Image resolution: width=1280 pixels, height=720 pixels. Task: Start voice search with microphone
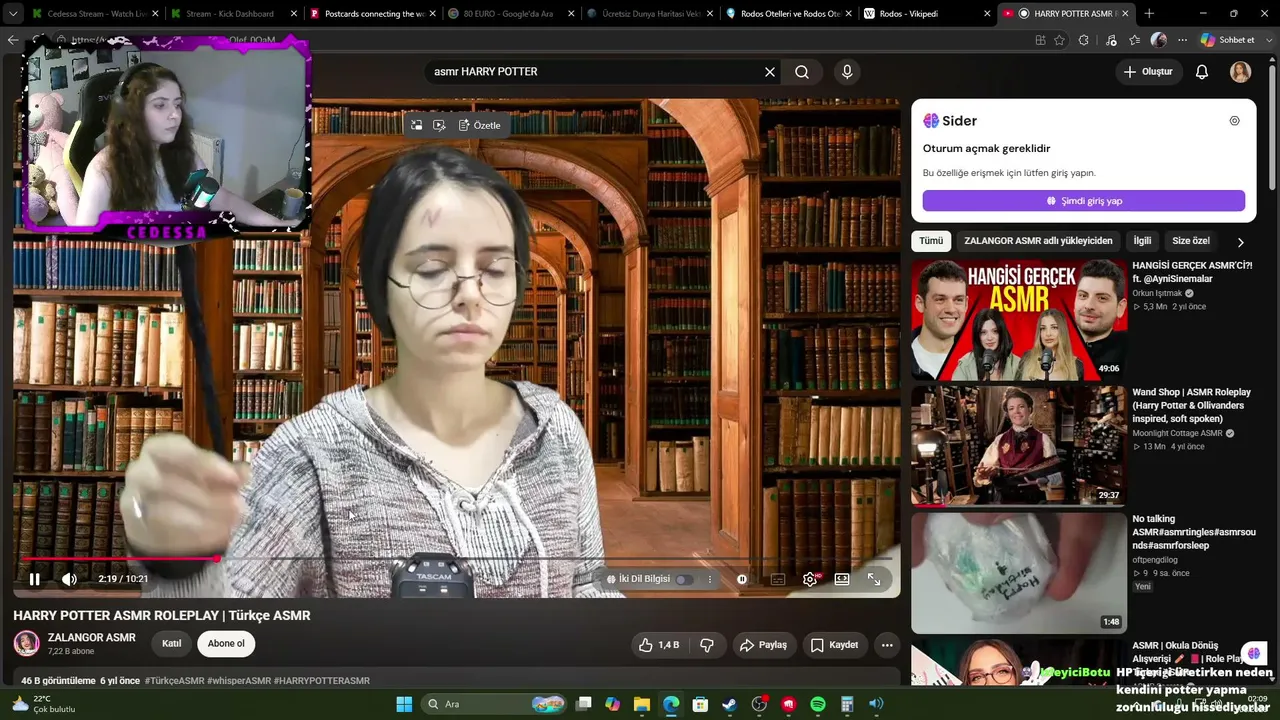pyautogui.click(x=847, y=72)
